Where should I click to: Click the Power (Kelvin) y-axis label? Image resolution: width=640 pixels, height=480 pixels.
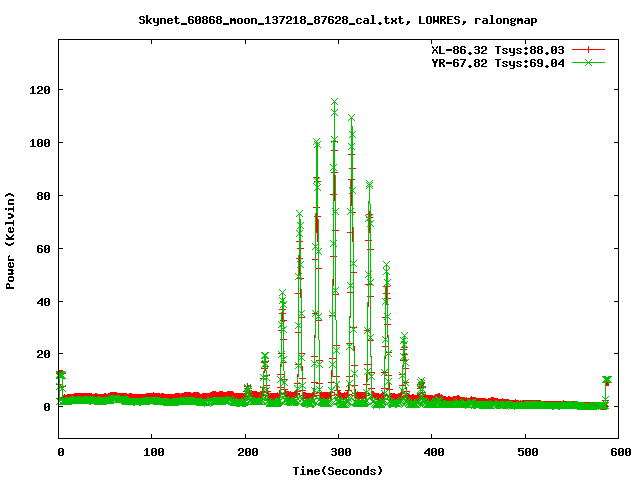10,241
